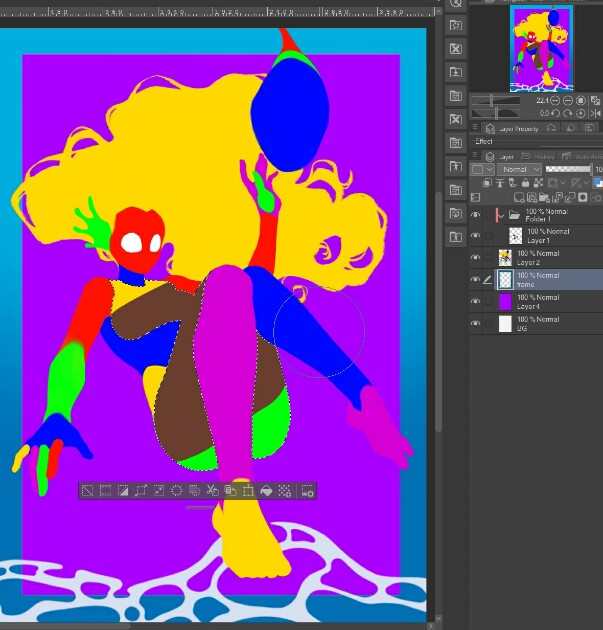Create a new vector layer
This screenshot has width=603, height=630.
[x=532, y=197]
